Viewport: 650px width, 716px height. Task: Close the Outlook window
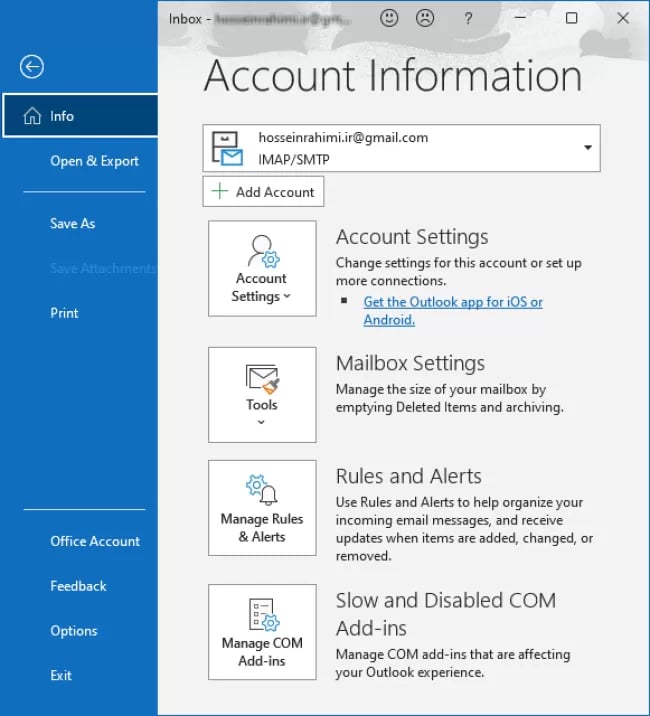coord(623,18)
